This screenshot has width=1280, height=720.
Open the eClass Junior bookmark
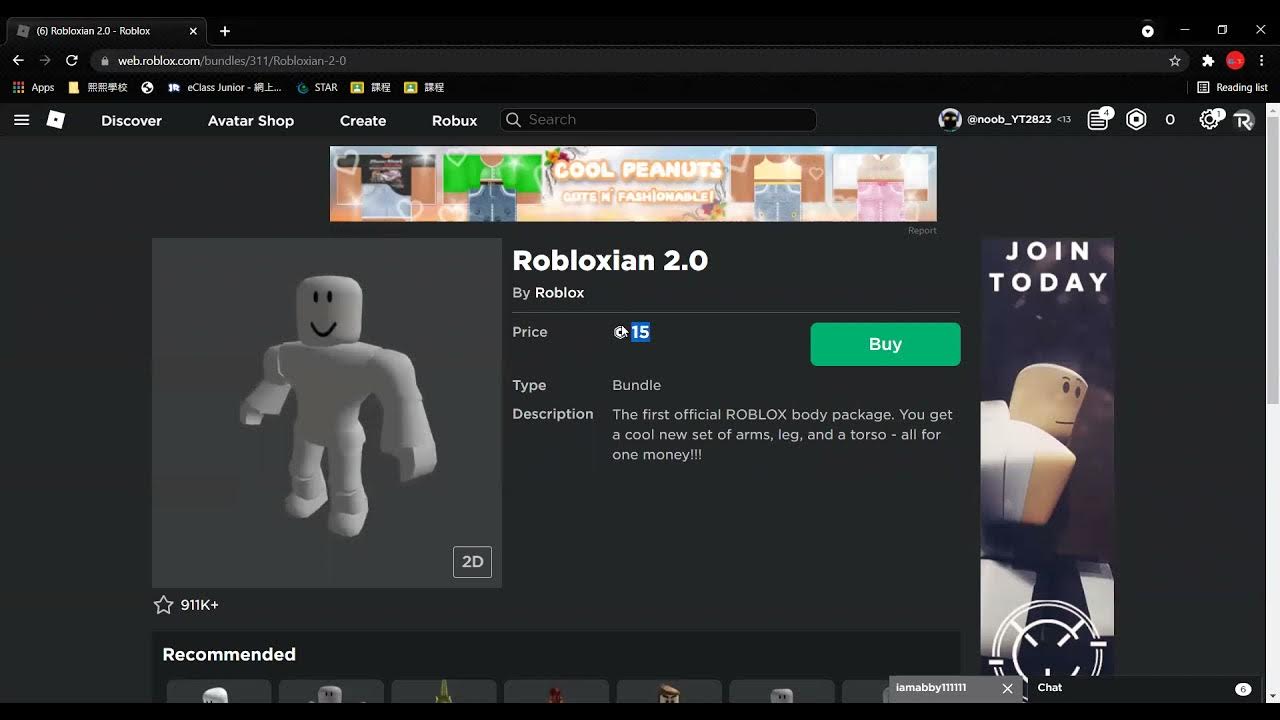tap(224, 88)
